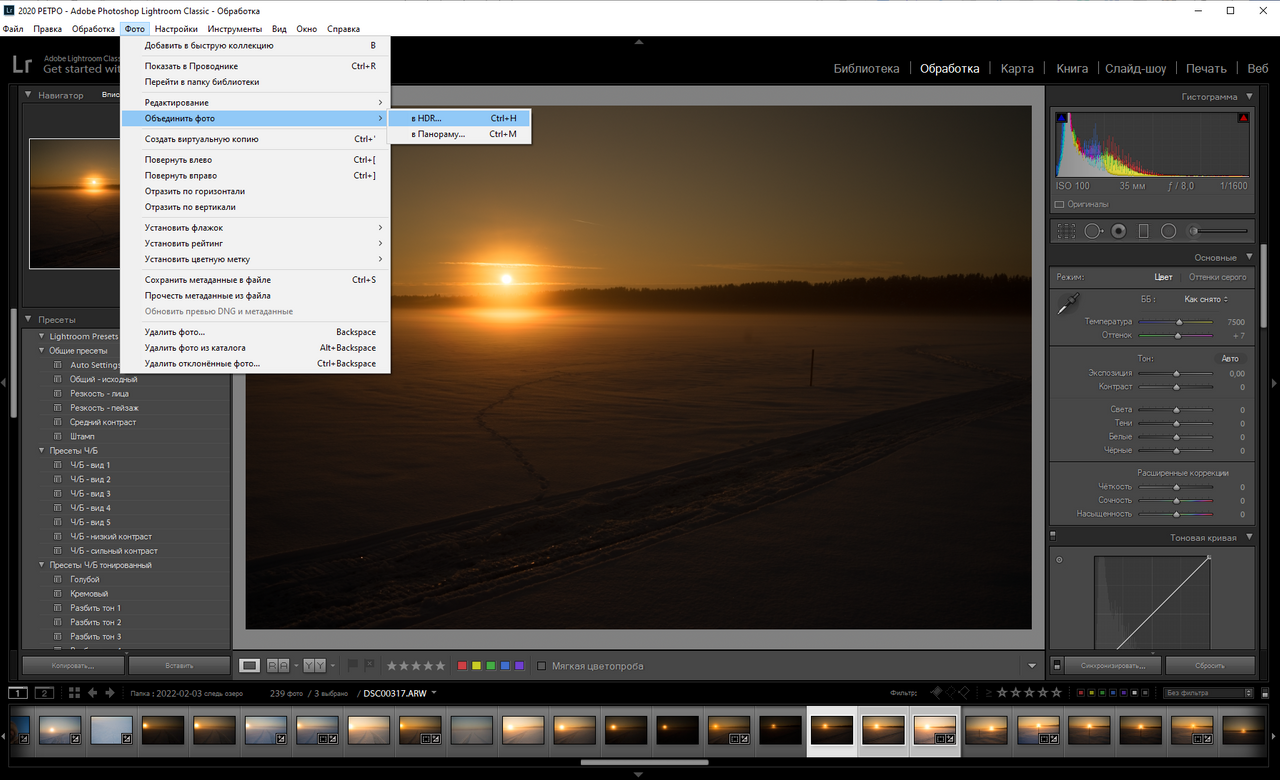This screenshot has height=780, width=1280.
Task: Collapse the Lightroom Presets folder
Action: [42, 336]
